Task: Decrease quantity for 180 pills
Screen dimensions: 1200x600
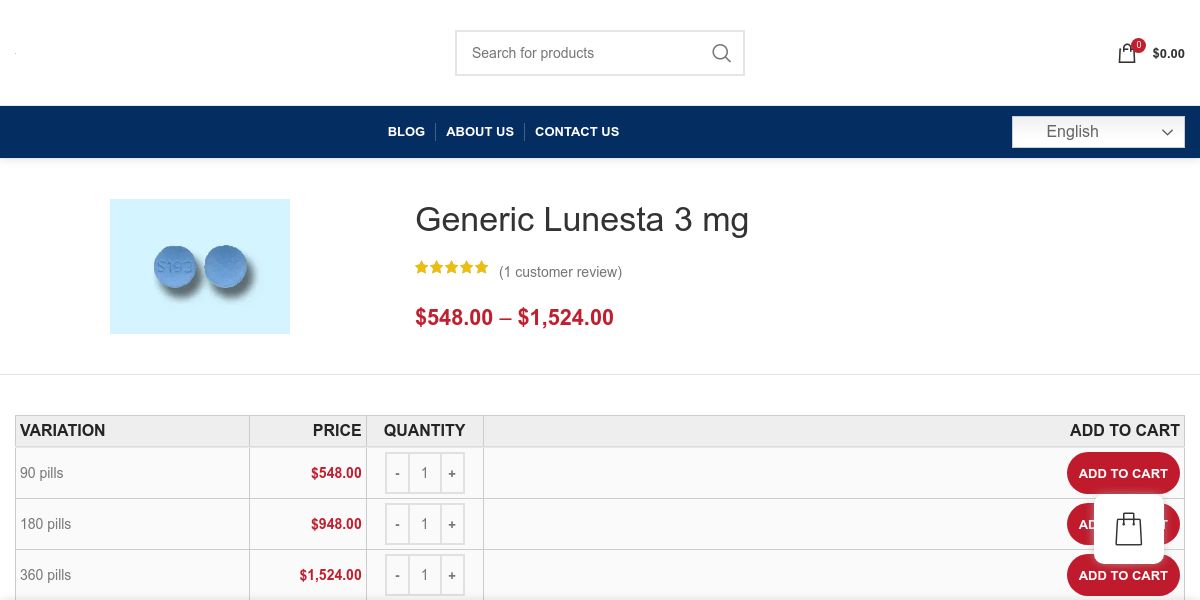Action: 397,524
